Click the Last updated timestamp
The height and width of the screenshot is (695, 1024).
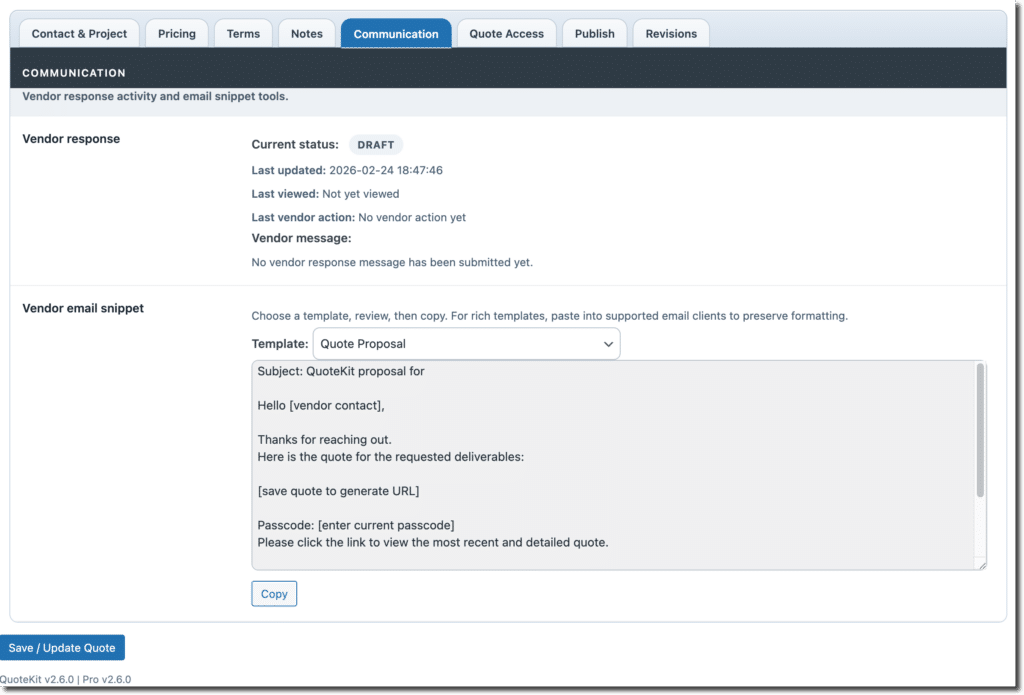tap(386, 170)
